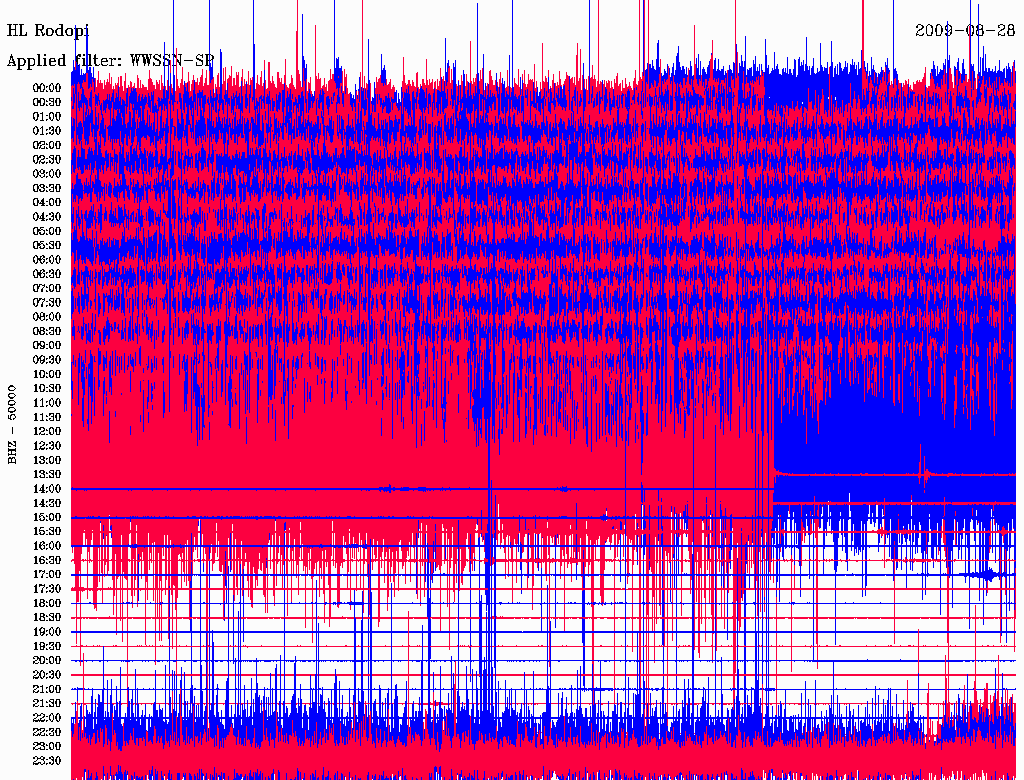Click the 08:30 time label
The image size is (1024, 780).
(47, 332)
